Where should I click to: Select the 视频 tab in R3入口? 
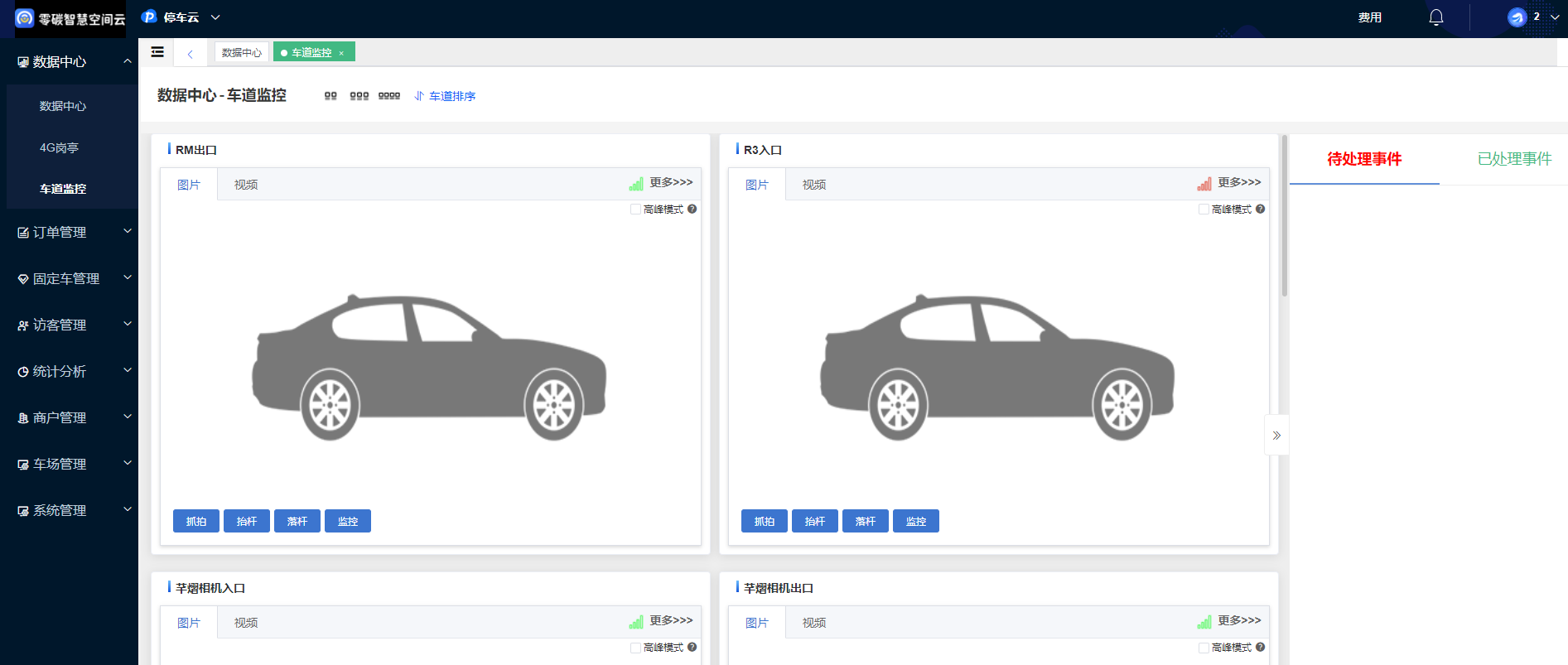814,184
